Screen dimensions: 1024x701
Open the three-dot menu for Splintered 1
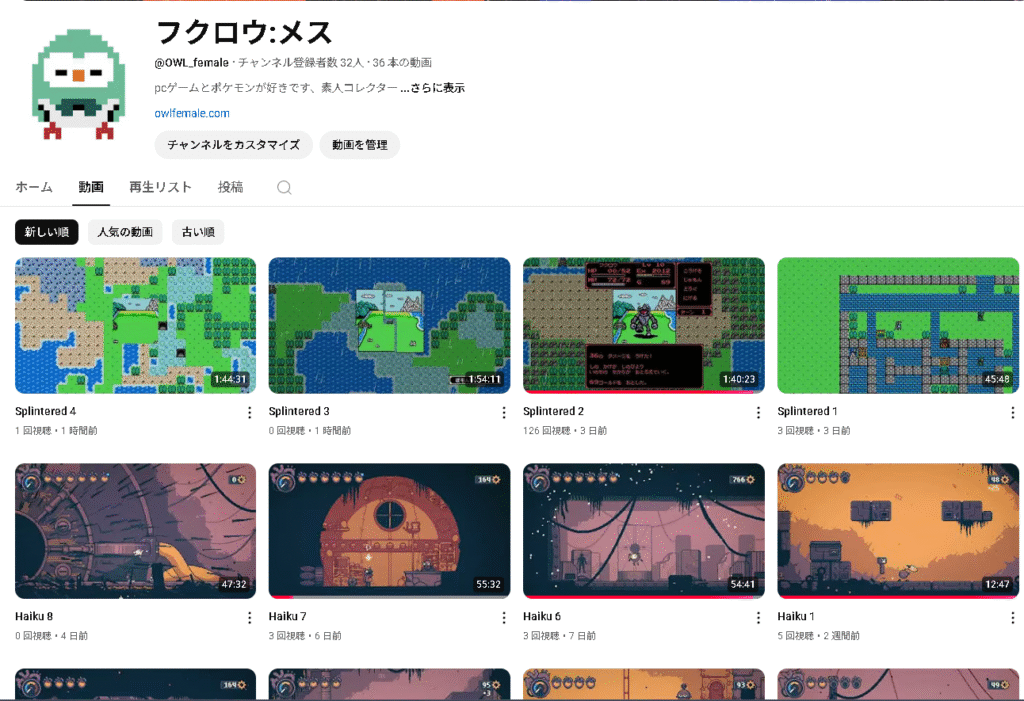coord(1012,413)
